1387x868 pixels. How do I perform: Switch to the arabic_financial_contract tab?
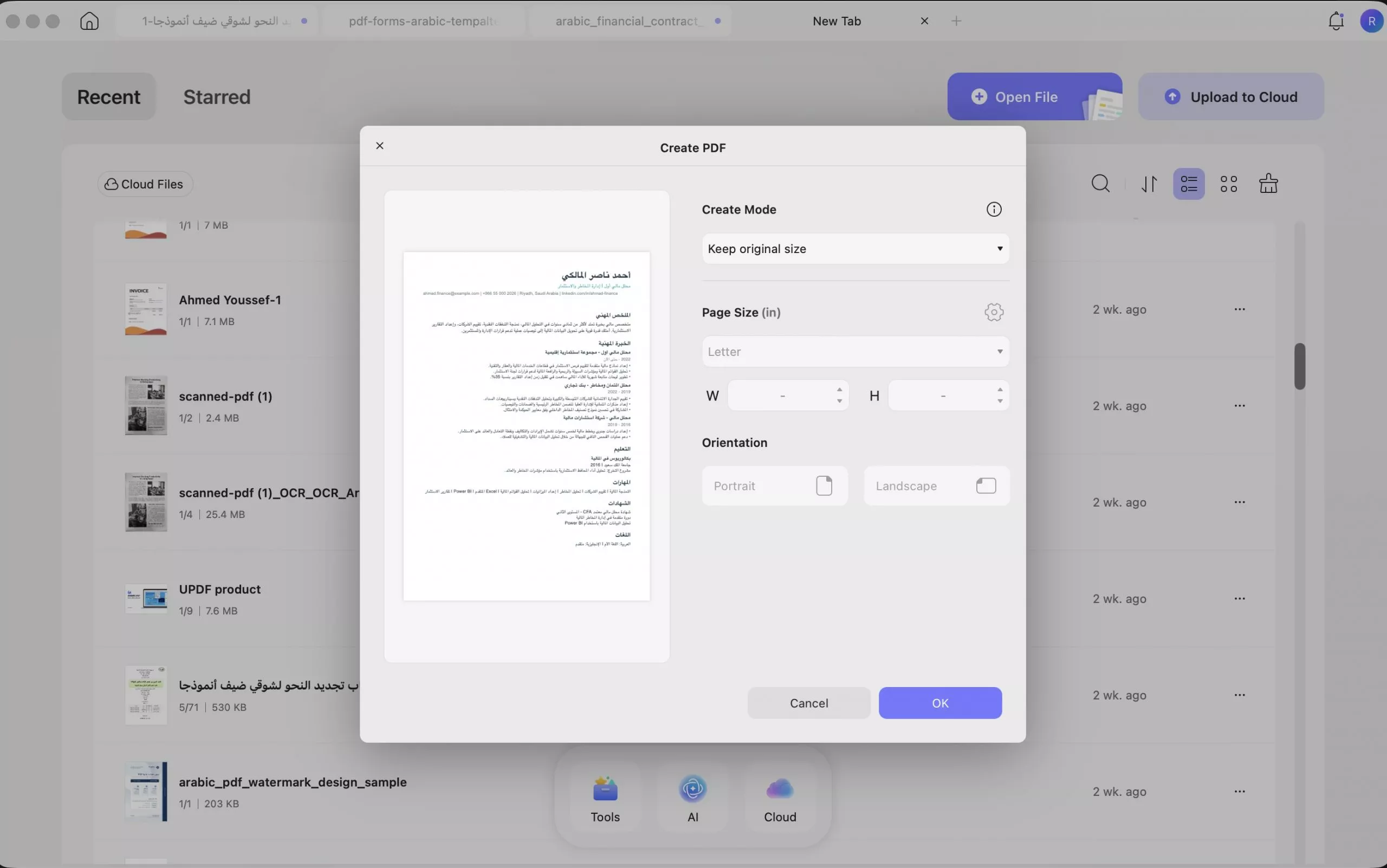coord(629,21)
